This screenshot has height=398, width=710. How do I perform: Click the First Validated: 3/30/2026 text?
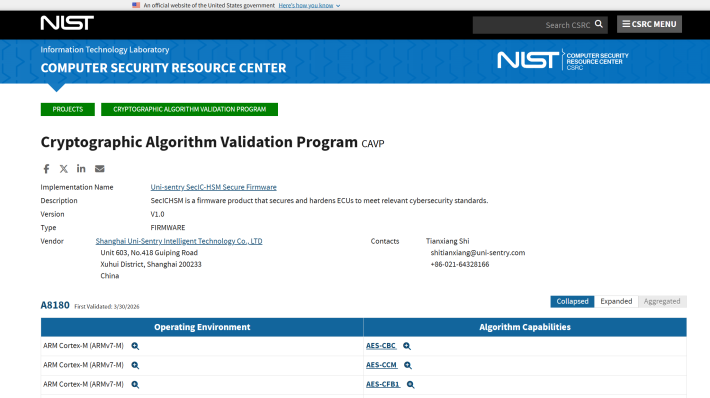coord(107,307)
